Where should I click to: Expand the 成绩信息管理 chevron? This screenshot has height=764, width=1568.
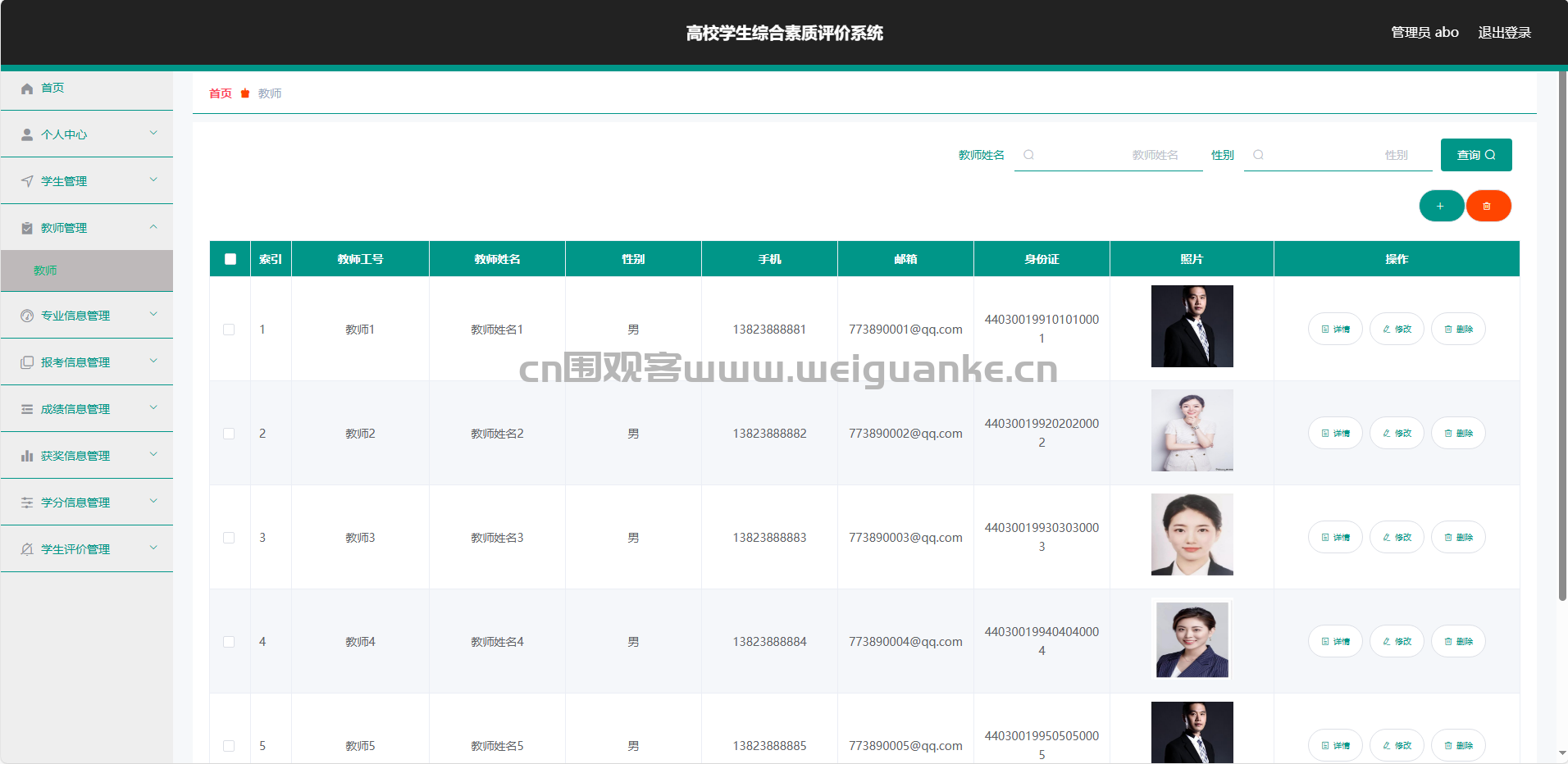[153, 407]
